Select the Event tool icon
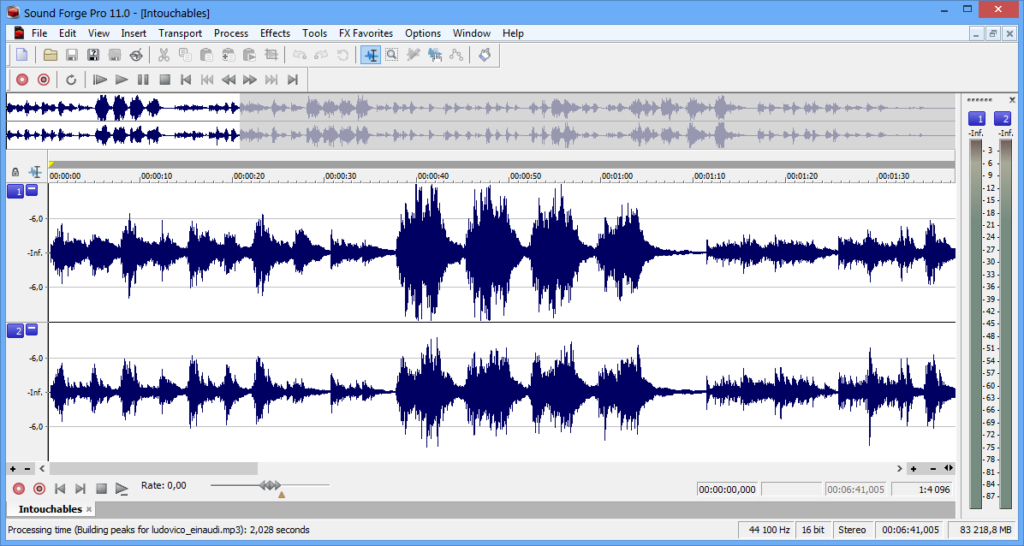 point(434,55)
